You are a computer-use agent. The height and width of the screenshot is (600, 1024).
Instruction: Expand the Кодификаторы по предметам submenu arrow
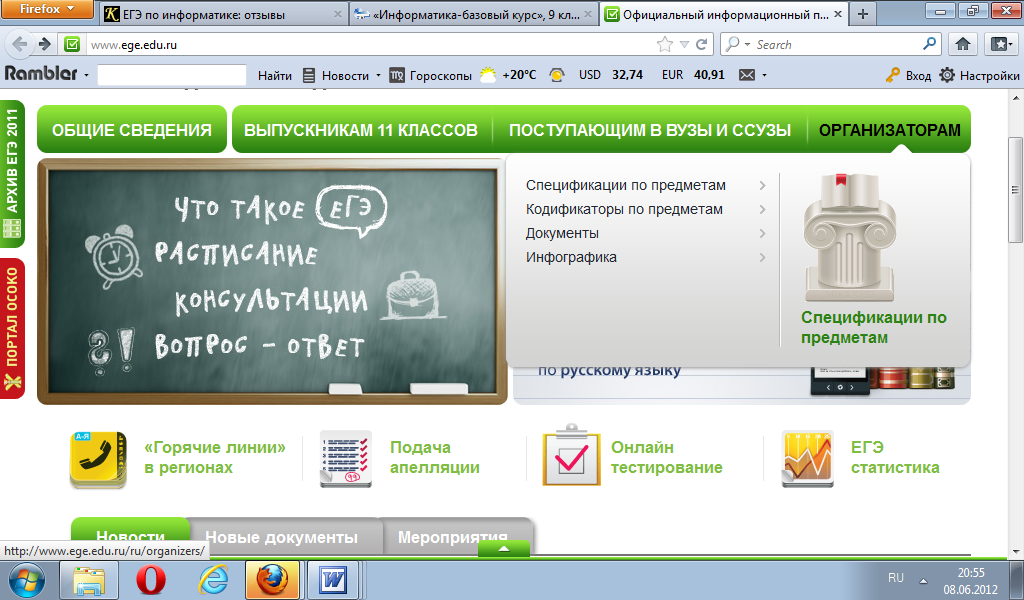[762, 210]
